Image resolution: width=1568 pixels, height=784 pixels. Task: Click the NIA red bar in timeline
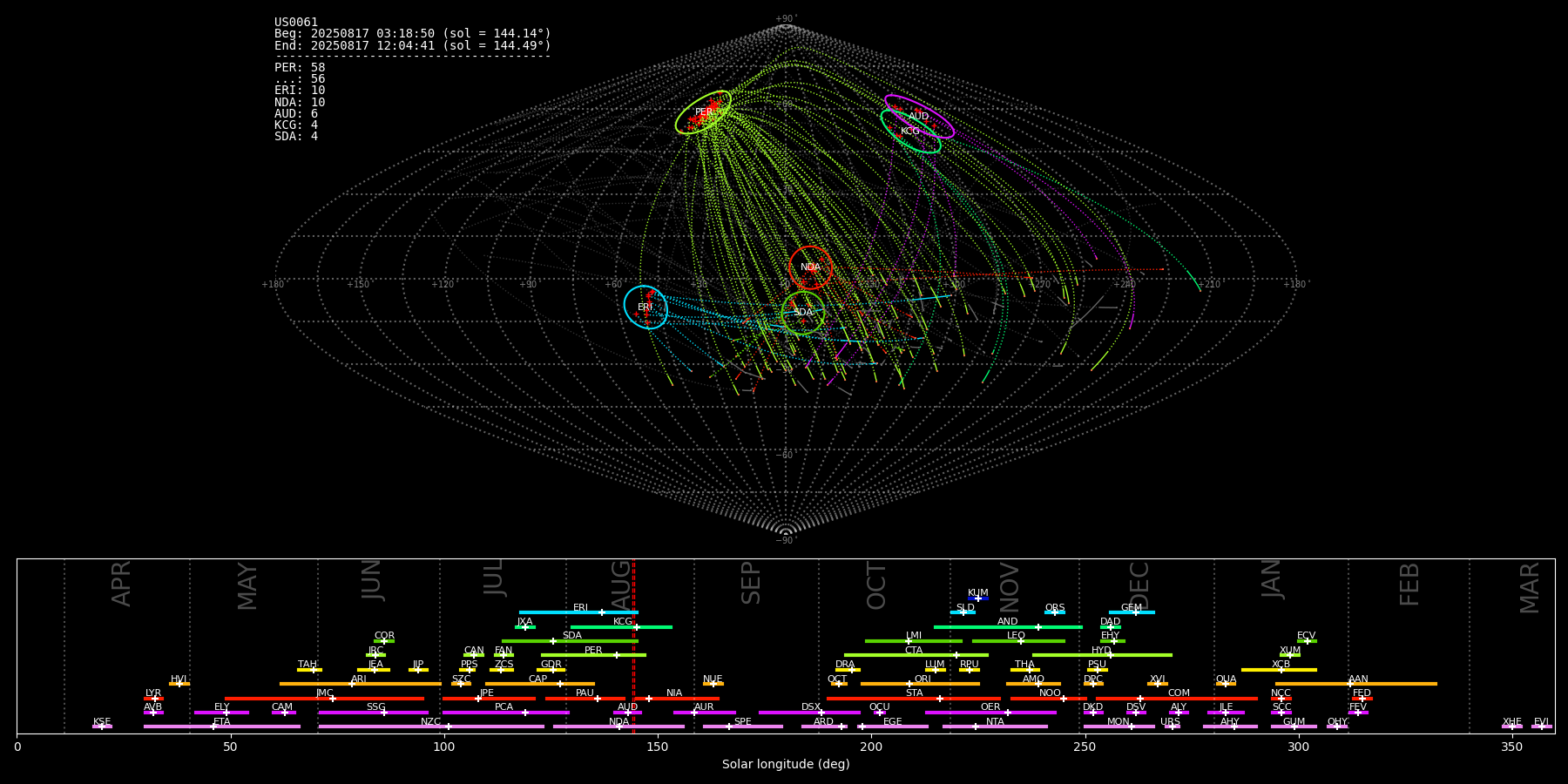[676, 699]
